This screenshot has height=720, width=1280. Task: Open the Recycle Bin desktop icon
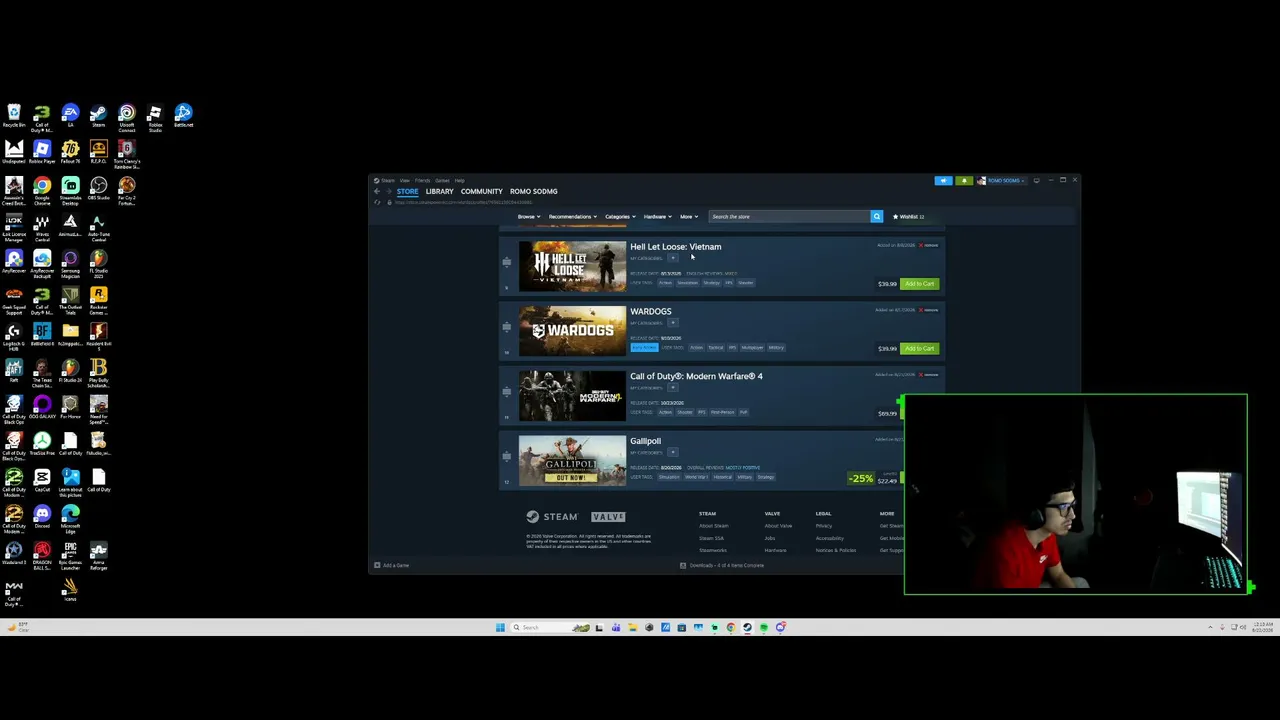point(14,116)
